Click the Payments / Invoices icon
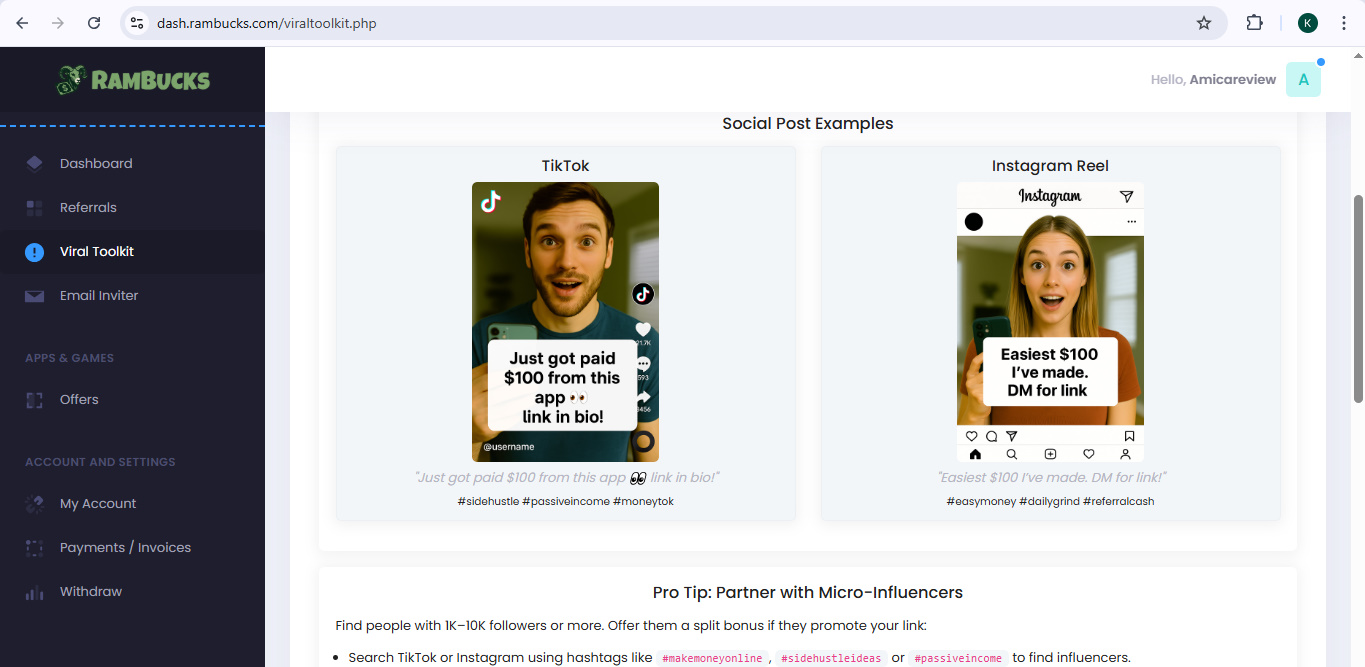 point(35,548)
